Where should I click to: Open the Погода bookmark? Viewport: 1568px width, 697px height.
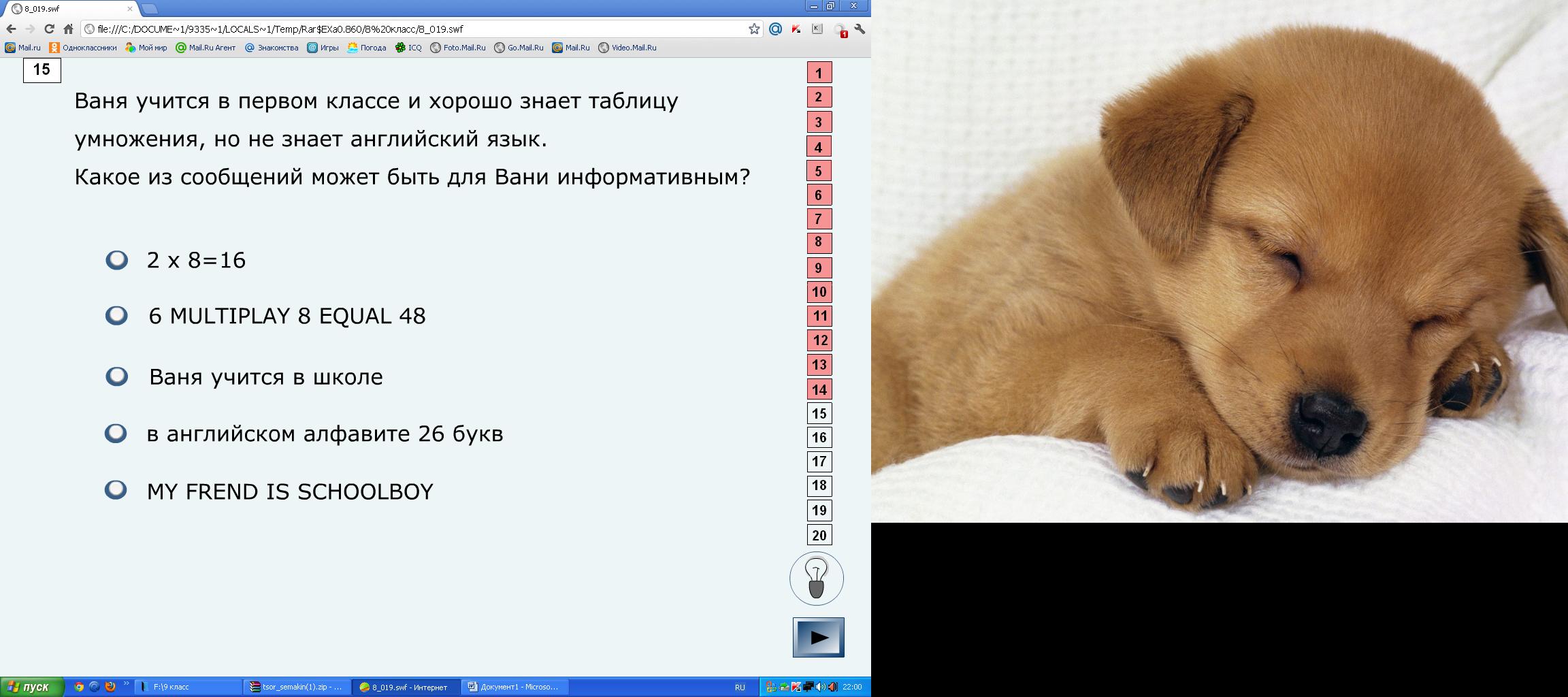(367, 48)
